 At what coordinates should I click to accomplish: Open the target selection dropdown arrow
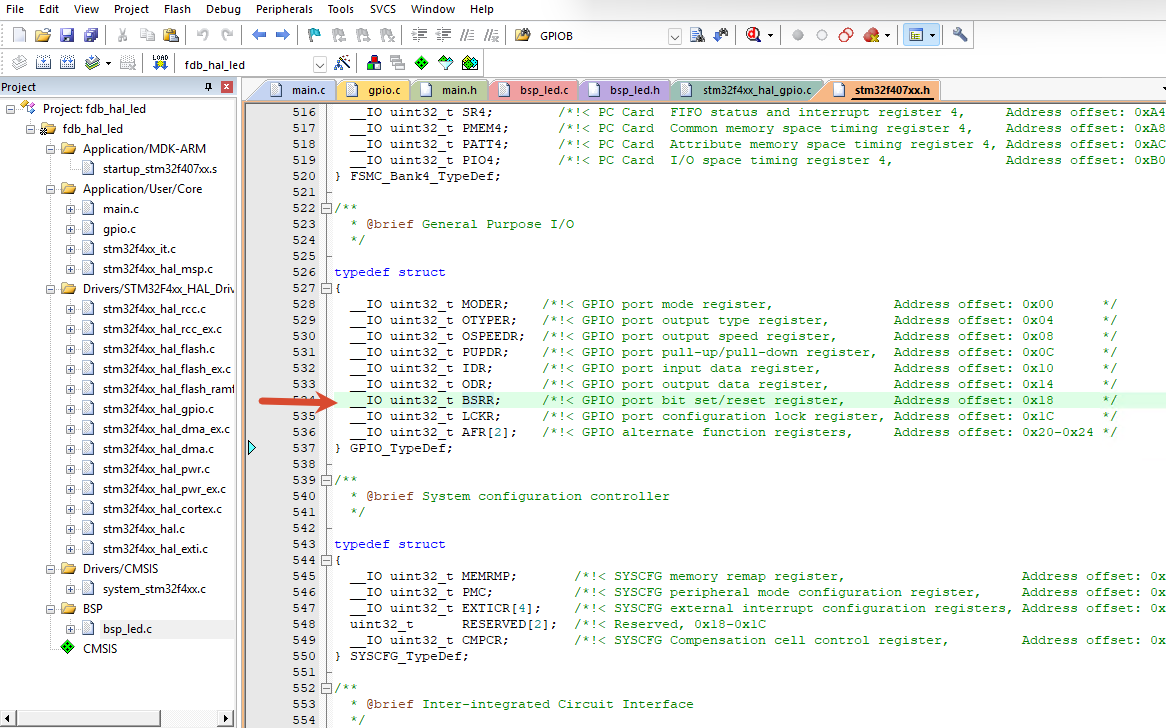coord(320,65)
